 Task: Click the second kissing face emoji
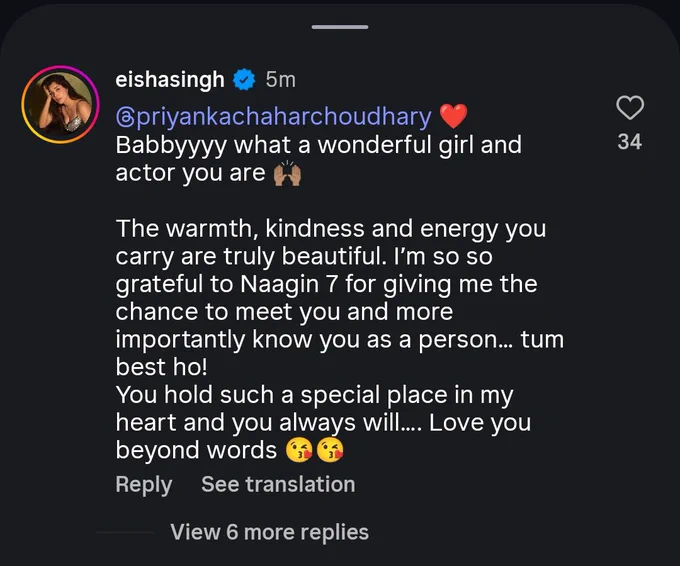[330, 451]
